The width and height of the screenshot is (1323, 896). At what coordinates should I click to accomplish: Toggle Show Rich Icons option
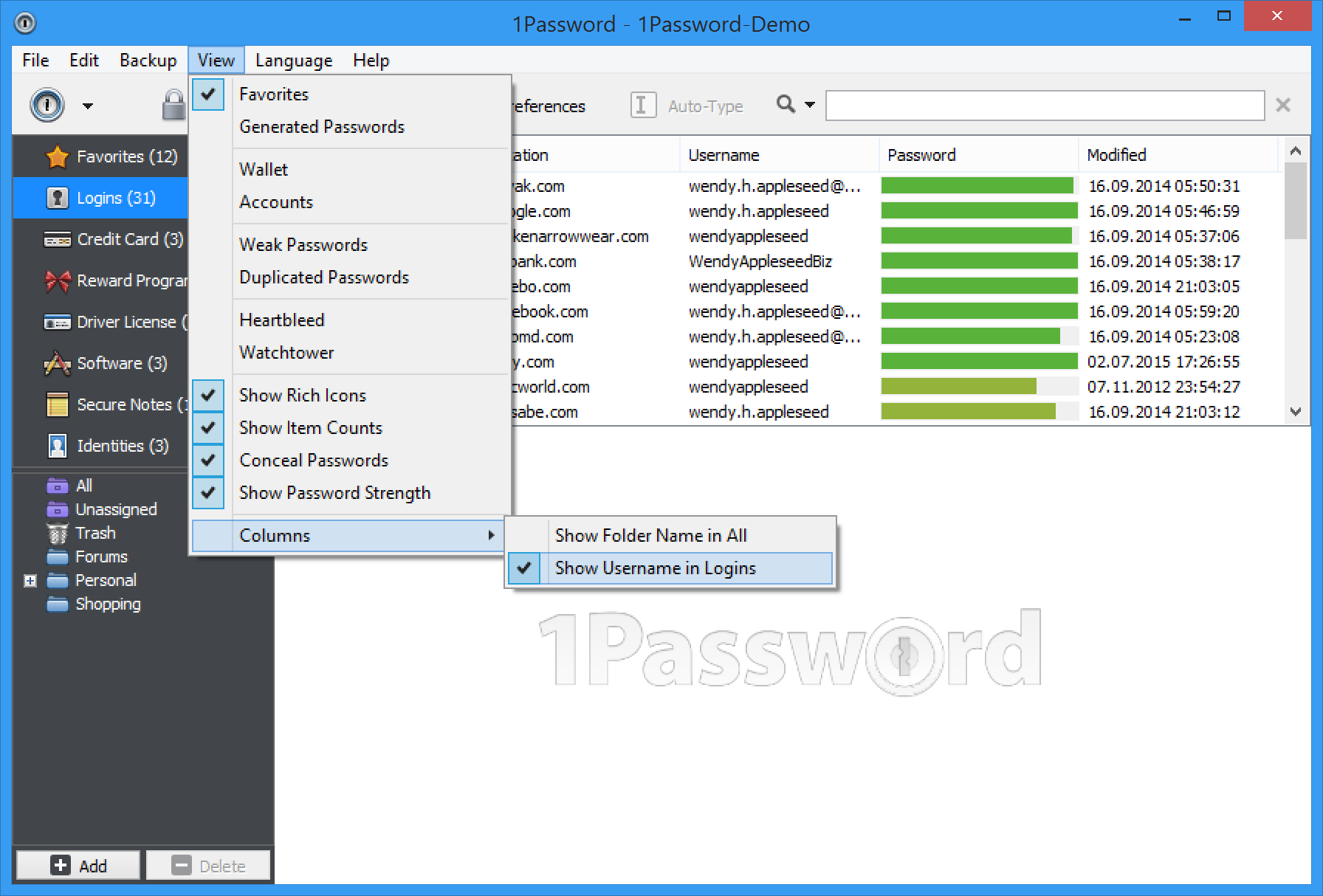point(351,396)
